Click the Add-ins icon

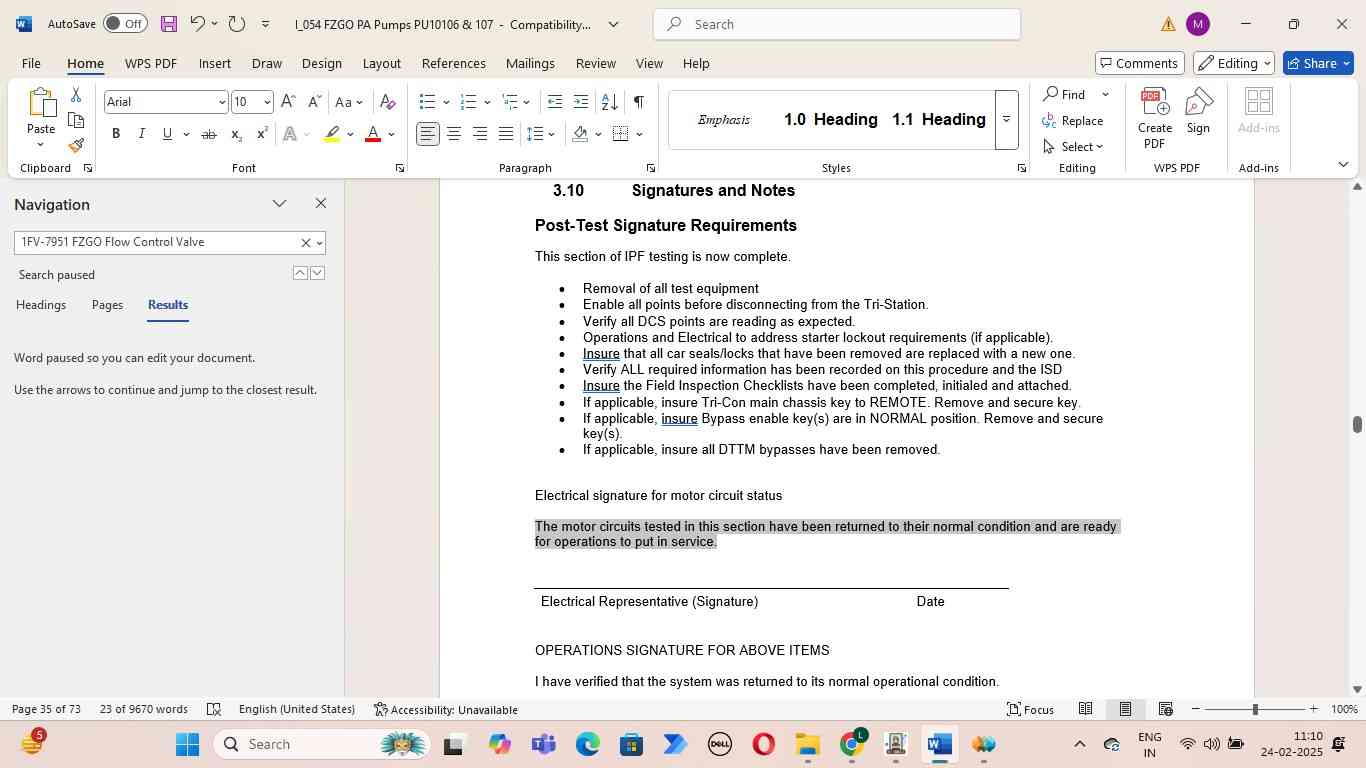click(x=1258, y=110)
